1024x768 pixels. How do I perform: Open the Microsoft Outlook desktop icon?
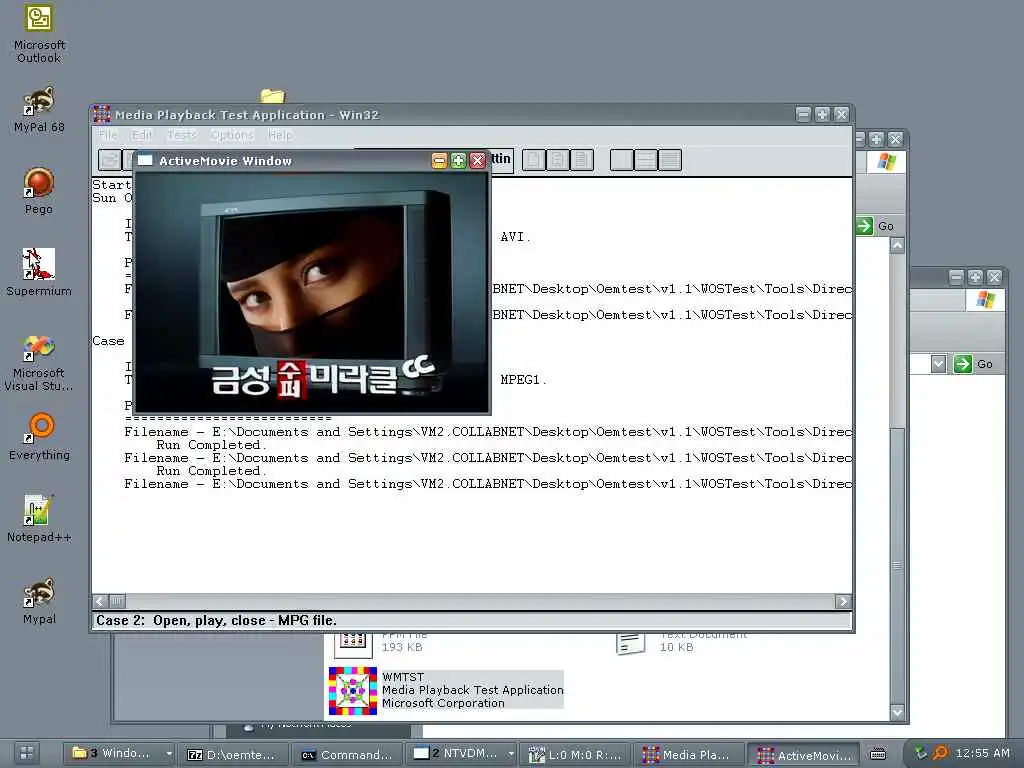[x=39, y=34]
